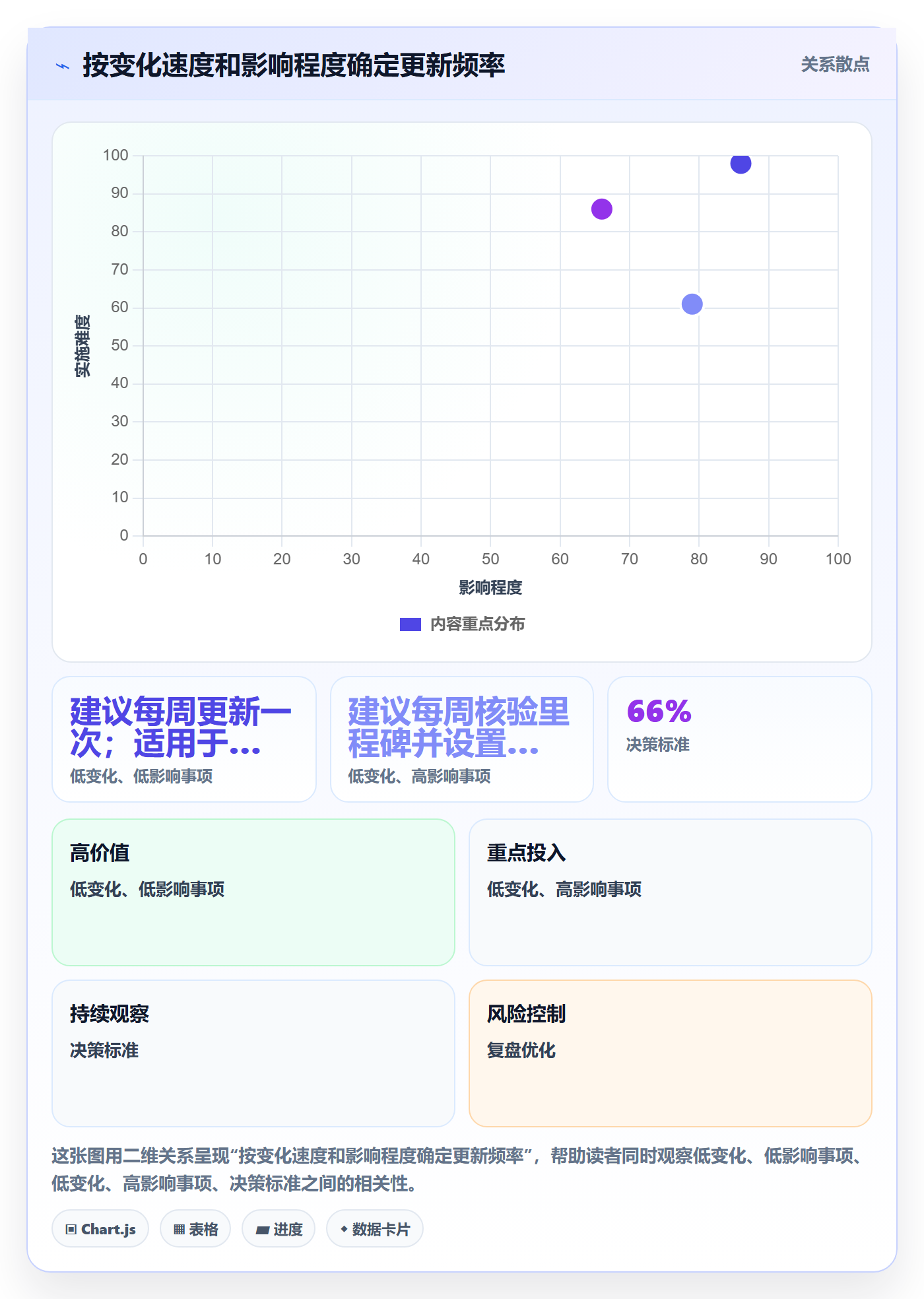
Task: Click the 实施难度 y-axis title
Action: click(x=82, y=346)
